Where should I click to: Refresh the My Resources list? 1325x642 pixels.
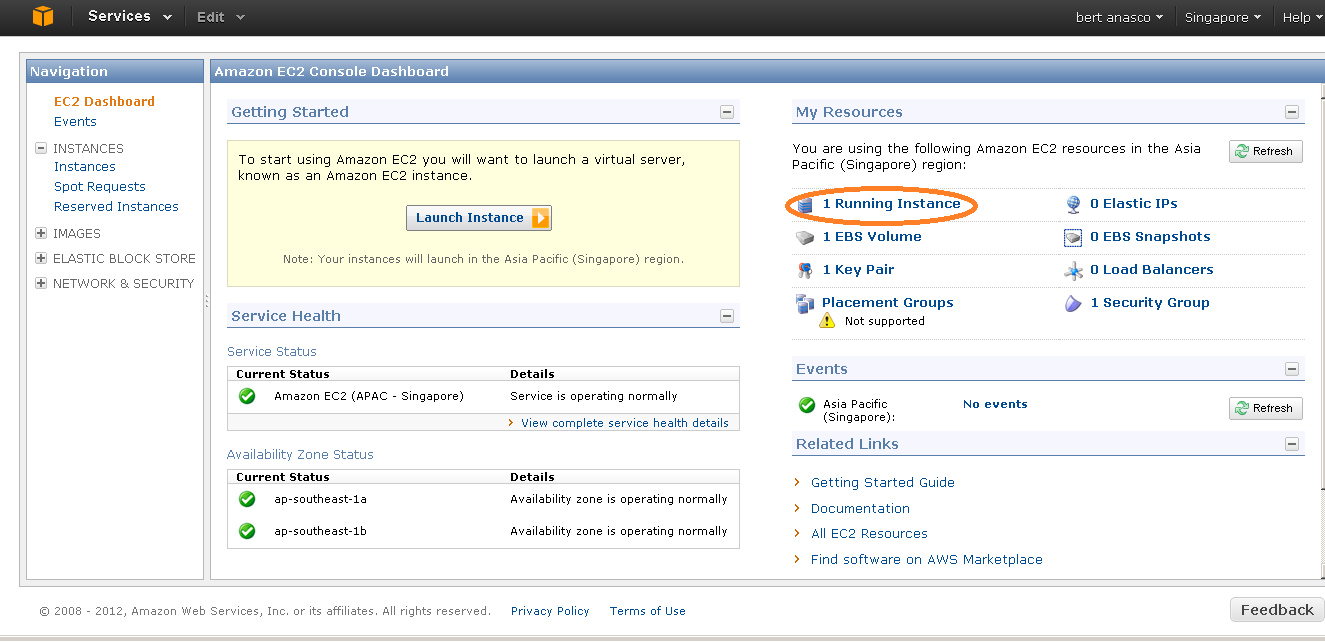pos(1266,151)
